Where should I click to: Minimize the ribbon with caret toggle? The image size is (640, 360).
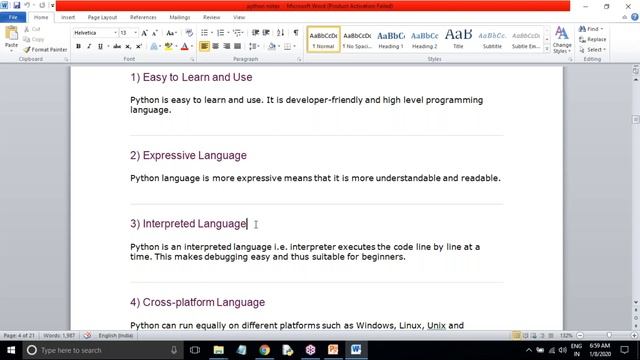tap(624, 17)
